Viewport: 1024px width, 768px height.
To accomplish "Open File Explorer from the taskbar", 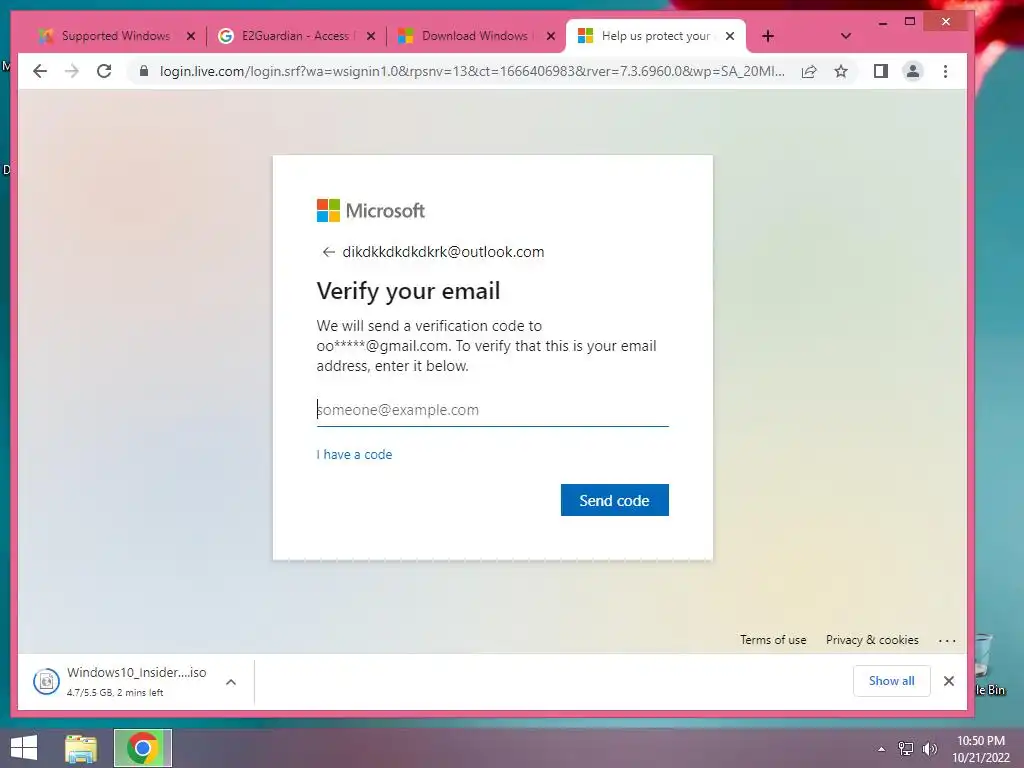I will pyautogui.click(x=81, y=748).
